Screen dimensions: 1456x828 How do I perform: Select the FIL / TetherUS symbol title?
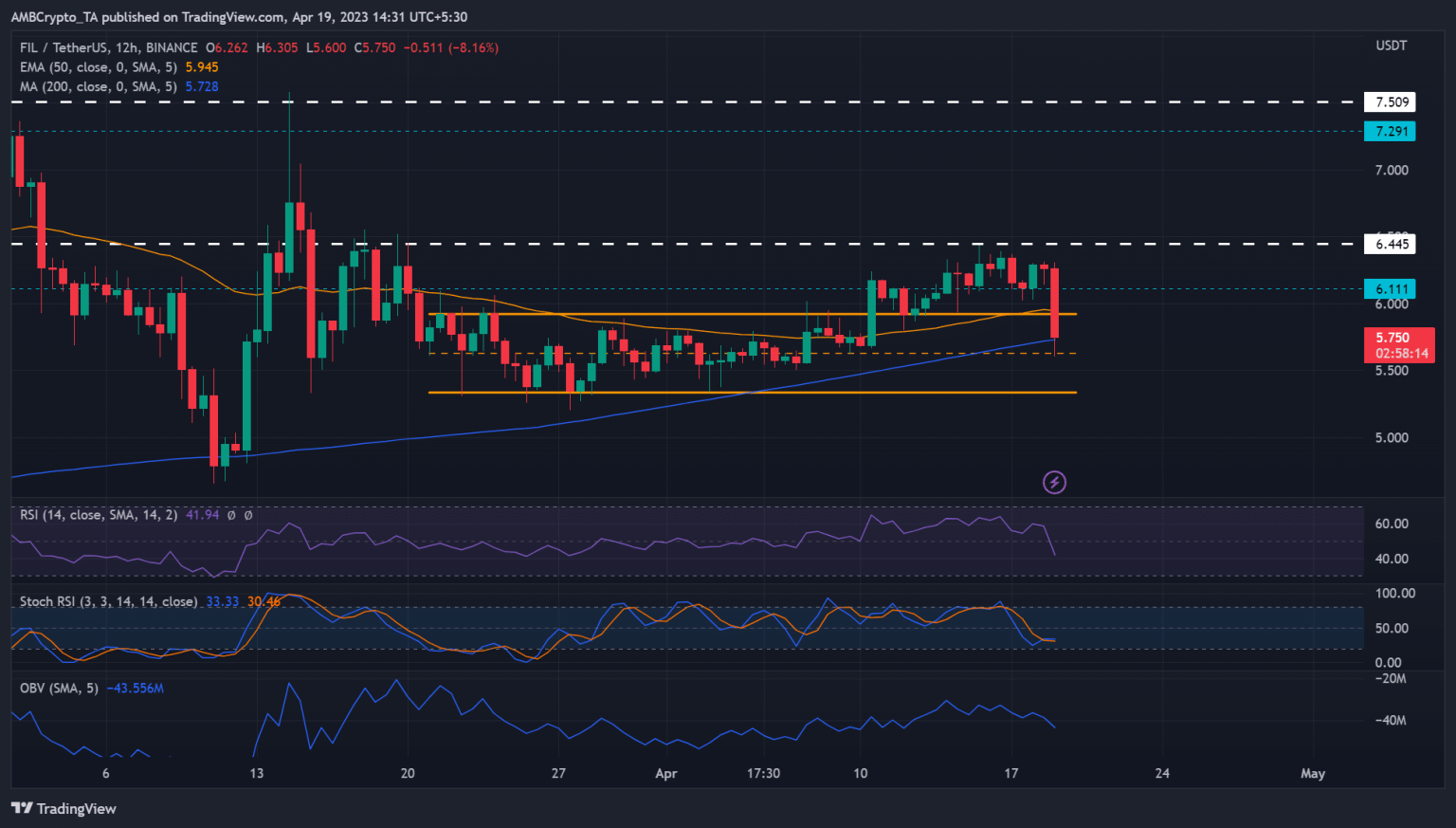click(108, 47)
